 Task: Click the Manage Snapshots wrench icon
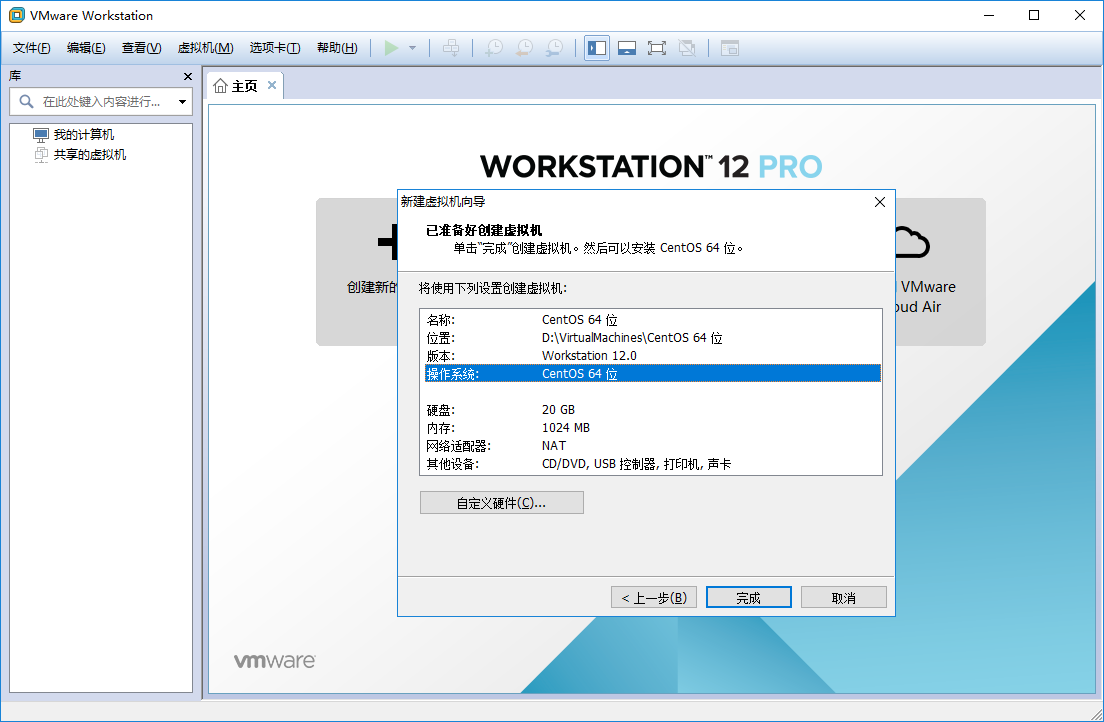pyautogui.click(x=555, y=48)
